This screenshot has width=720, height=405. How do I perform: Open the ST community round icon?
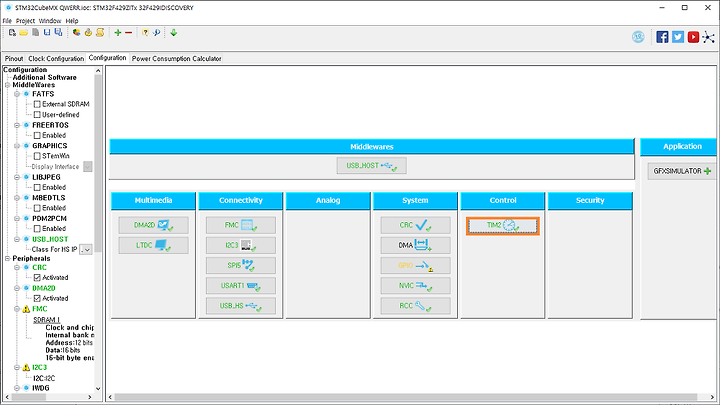point(638,37)
